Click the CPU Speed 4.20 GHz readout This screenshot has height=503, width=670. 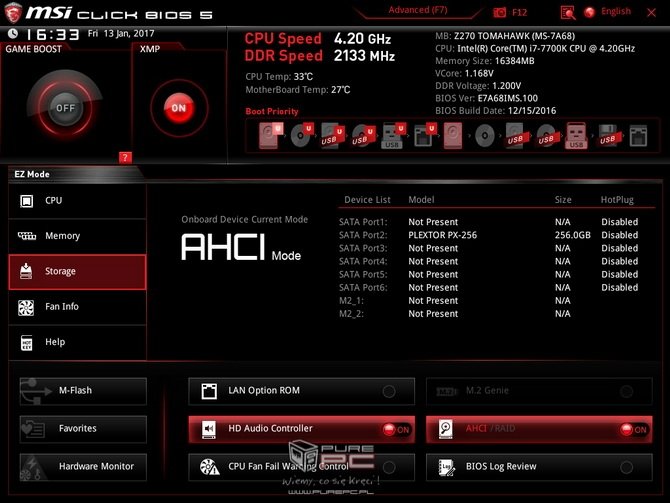tap(317, 39)
